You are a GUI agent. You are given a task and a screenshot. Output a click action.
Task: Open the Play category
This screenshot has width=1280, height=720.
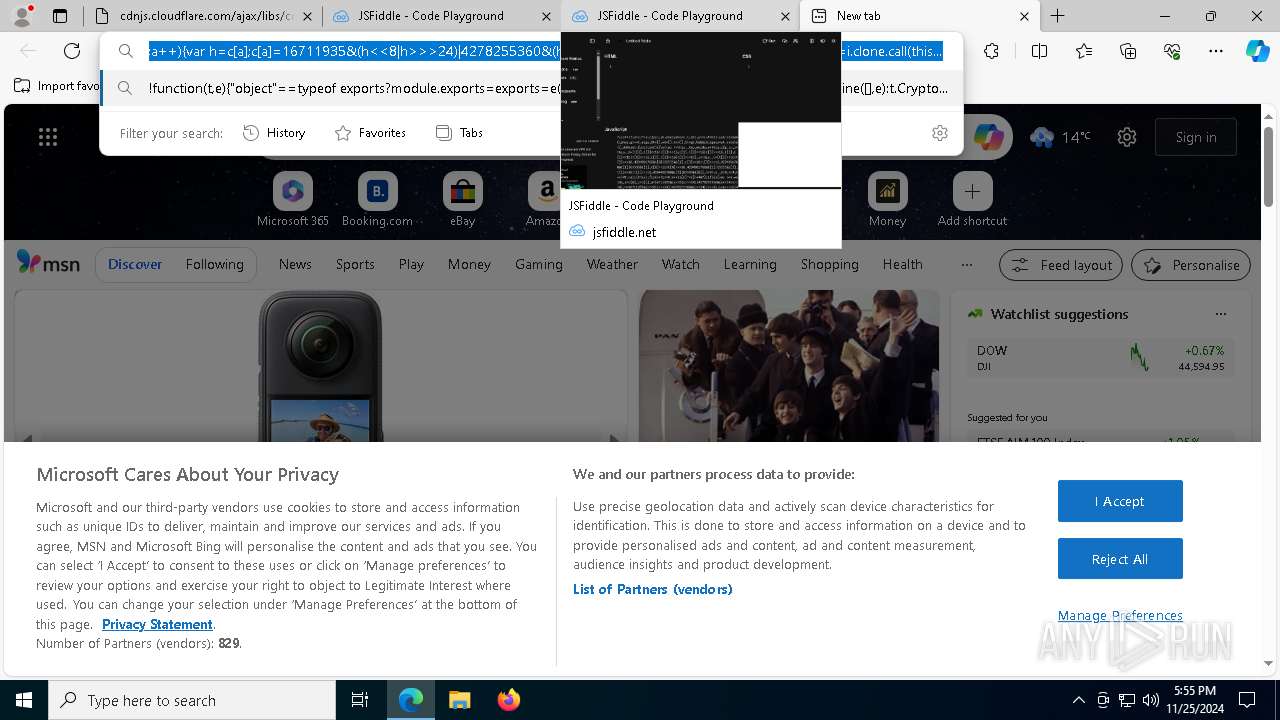411,264
